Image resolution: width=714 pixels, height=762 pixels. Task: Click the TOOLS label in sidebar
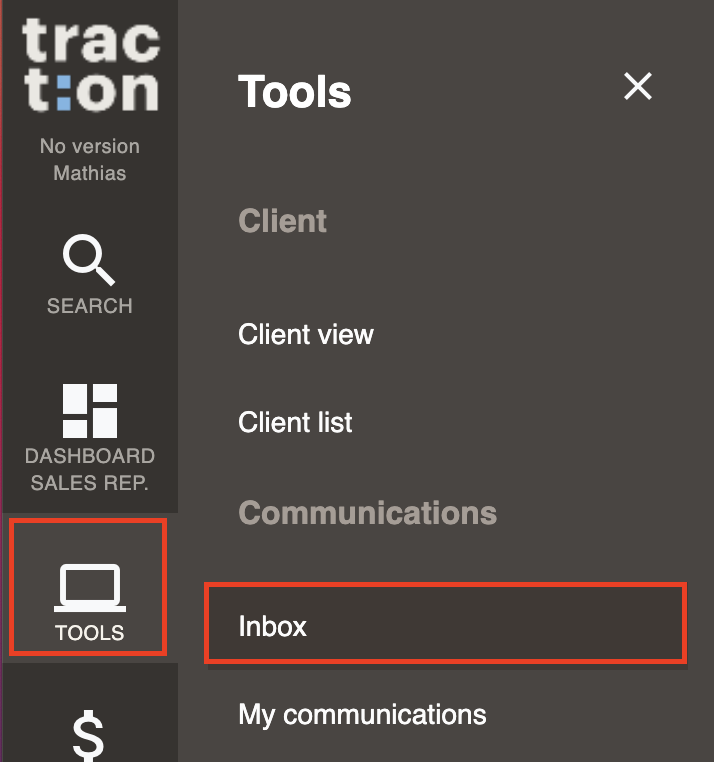point(89,633)
